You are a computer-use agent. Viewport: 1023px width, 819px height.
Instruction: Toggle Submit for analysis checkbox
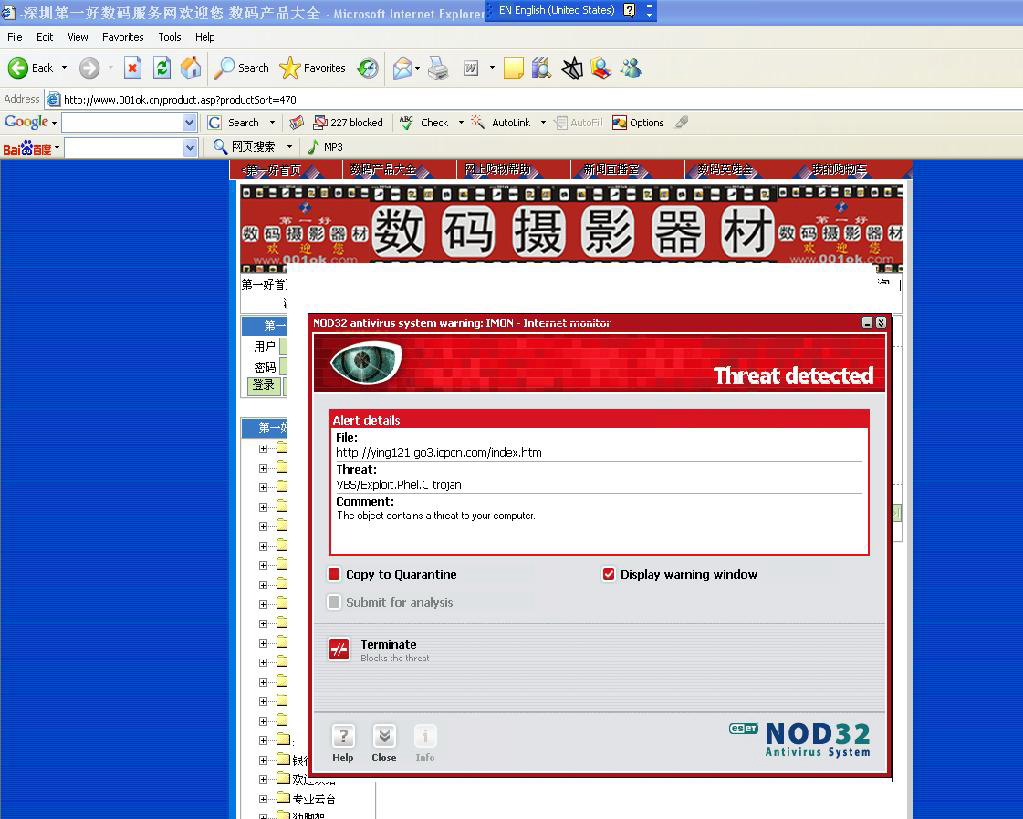[334, 602]
